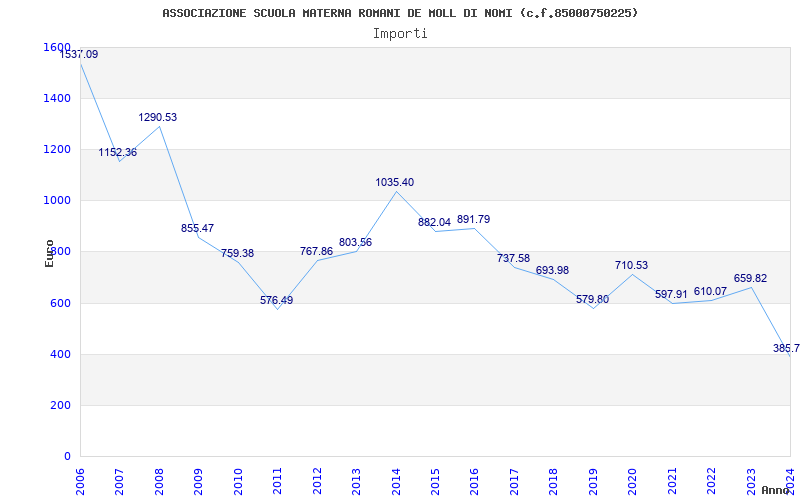Click the 2023 x-axis year label
The width and height of the screenshot is (800, 500).
[x=751, y=481]
